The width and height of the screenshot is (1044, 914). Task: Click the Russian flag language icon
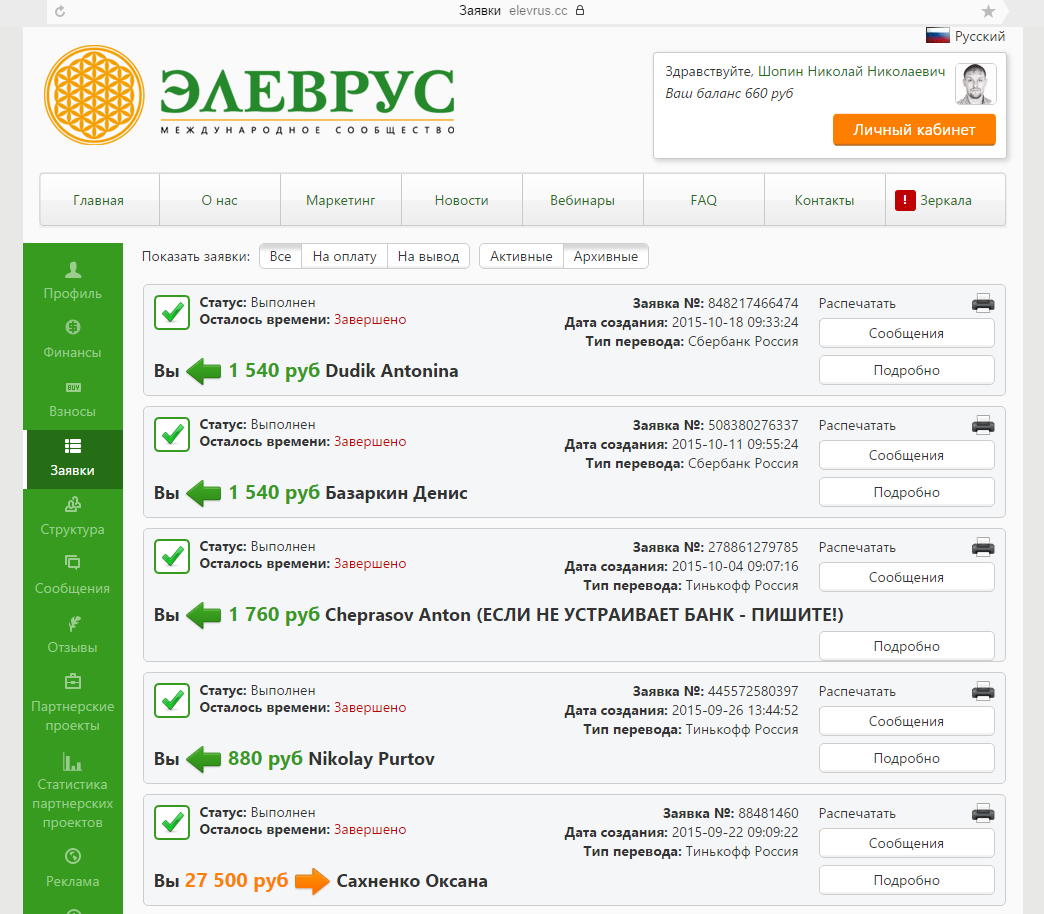click(x=937, y=36)
